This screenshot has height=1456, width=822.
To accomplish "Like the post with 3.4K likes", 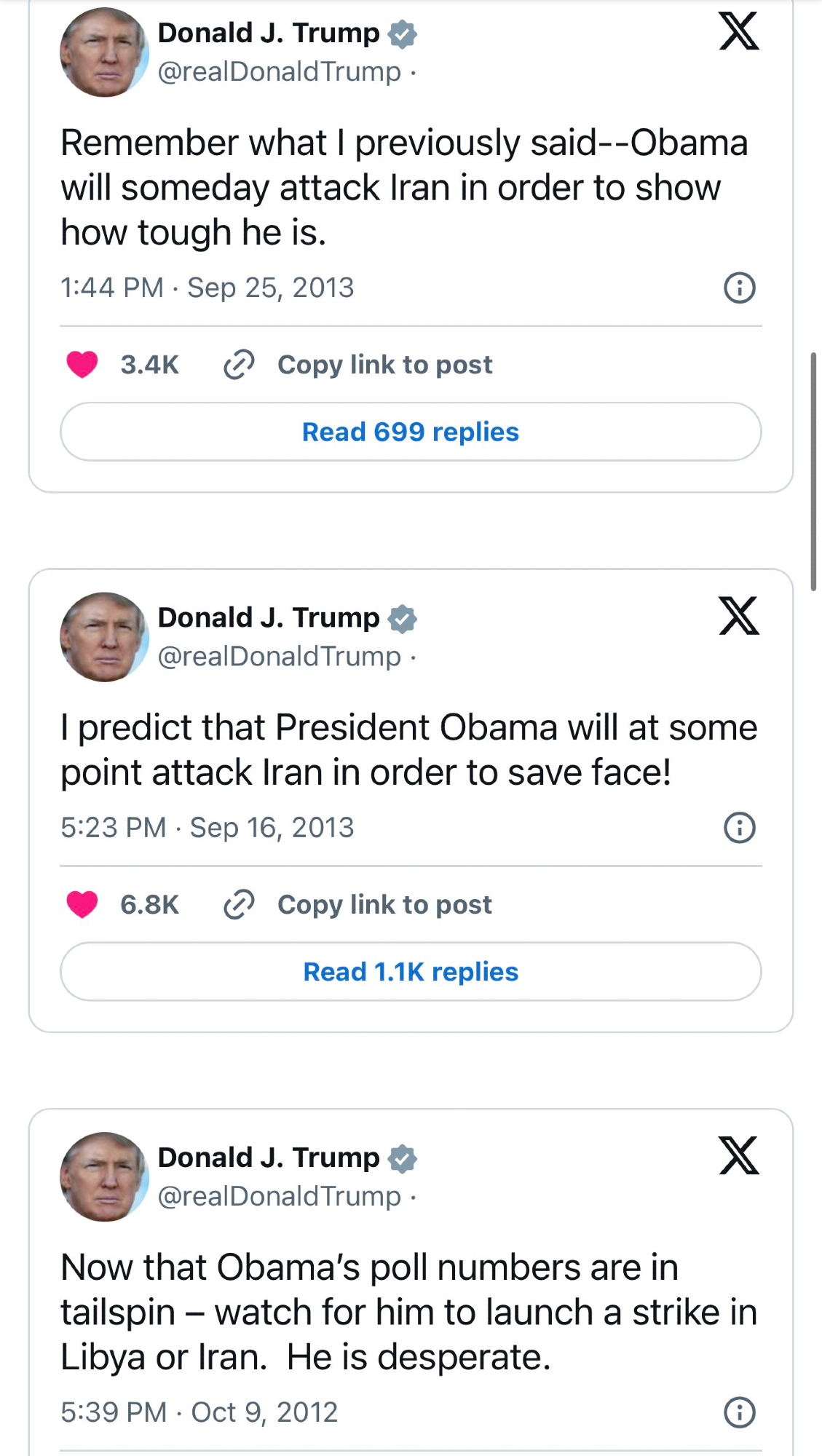I will point(82,364).
